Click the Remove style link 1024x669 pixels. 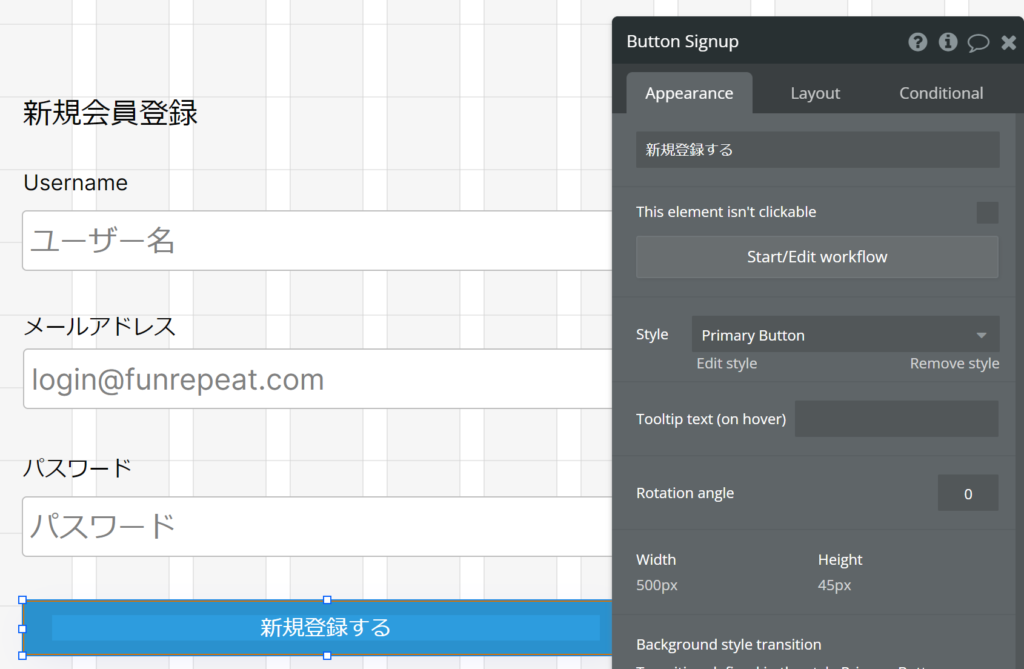click(x=954, y=363)
